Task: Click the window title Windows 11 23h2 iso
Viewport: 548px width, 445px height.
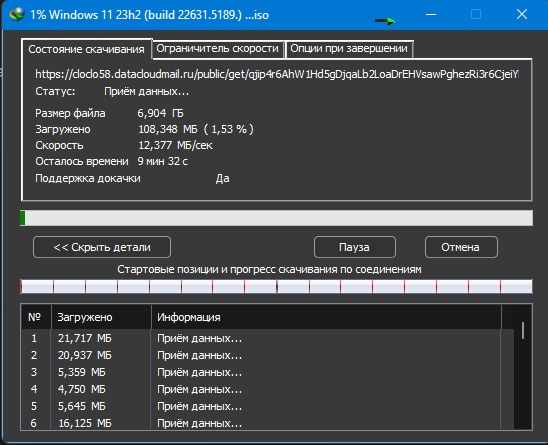Action: tap(149, 15)
